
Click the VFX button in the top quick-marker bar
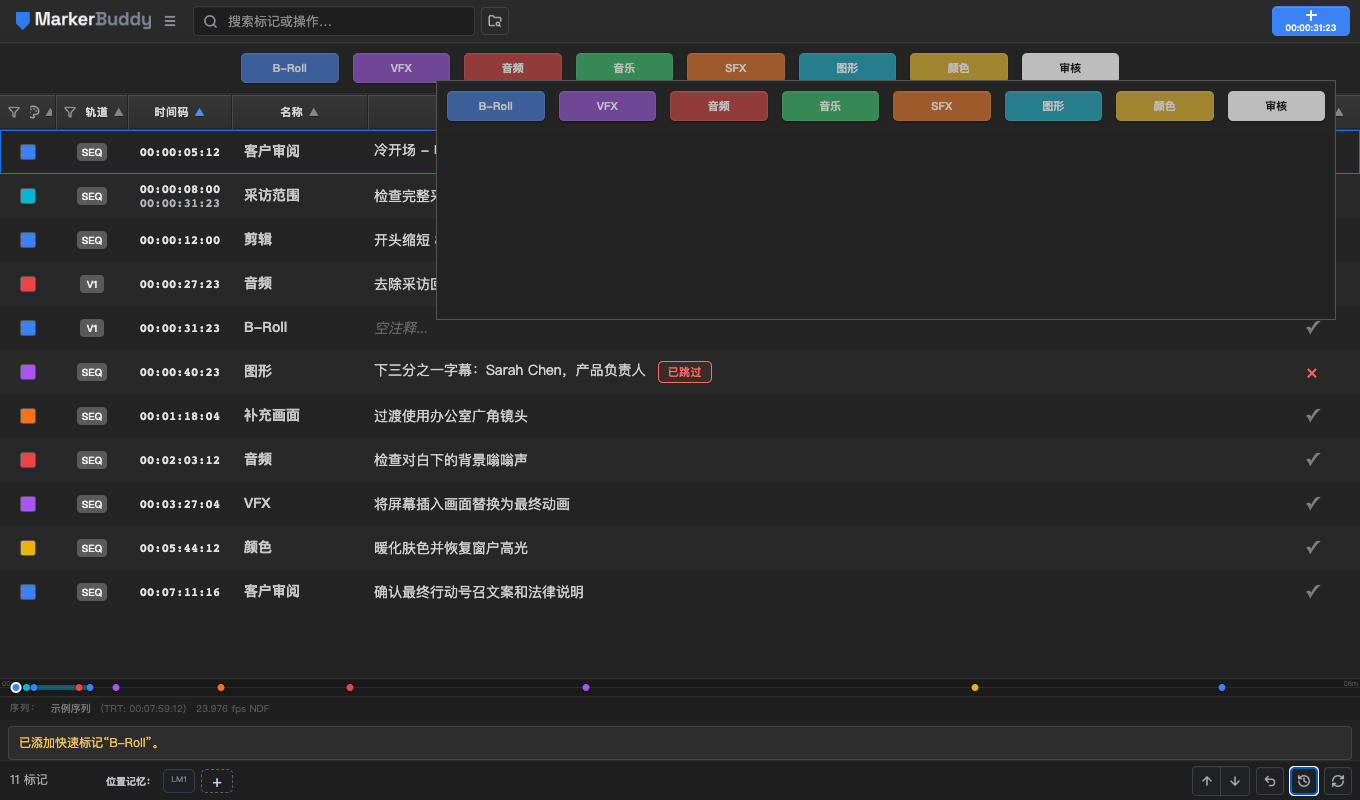401,68
